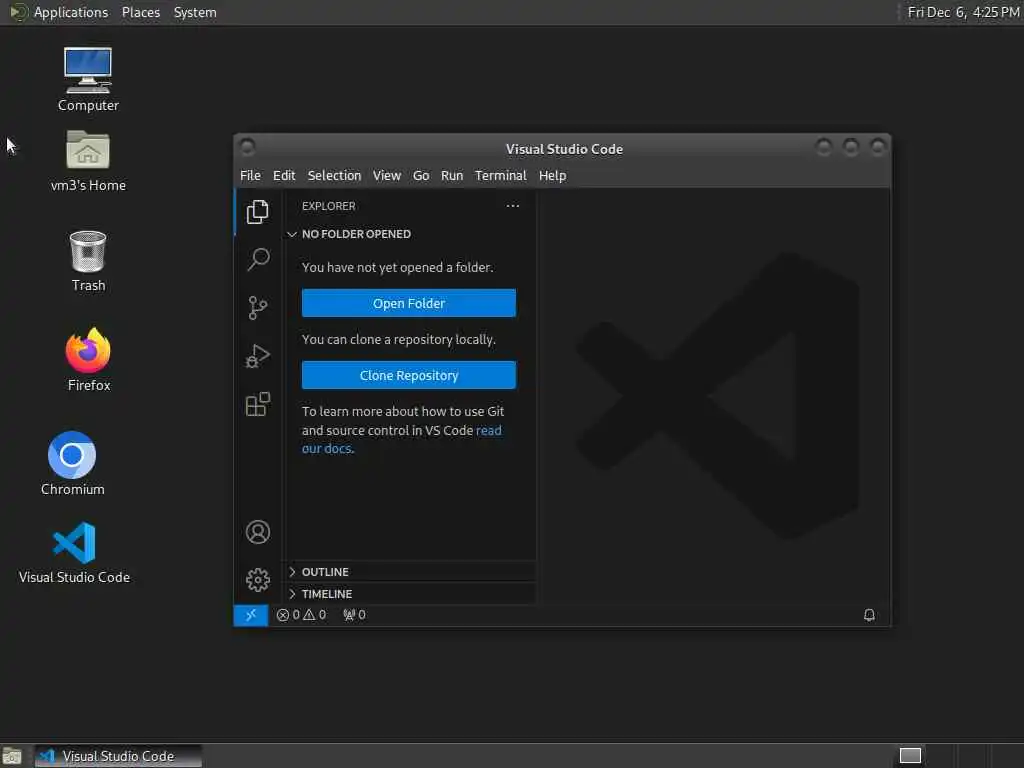Open Explorer views and more actions ellipsis

513,206
